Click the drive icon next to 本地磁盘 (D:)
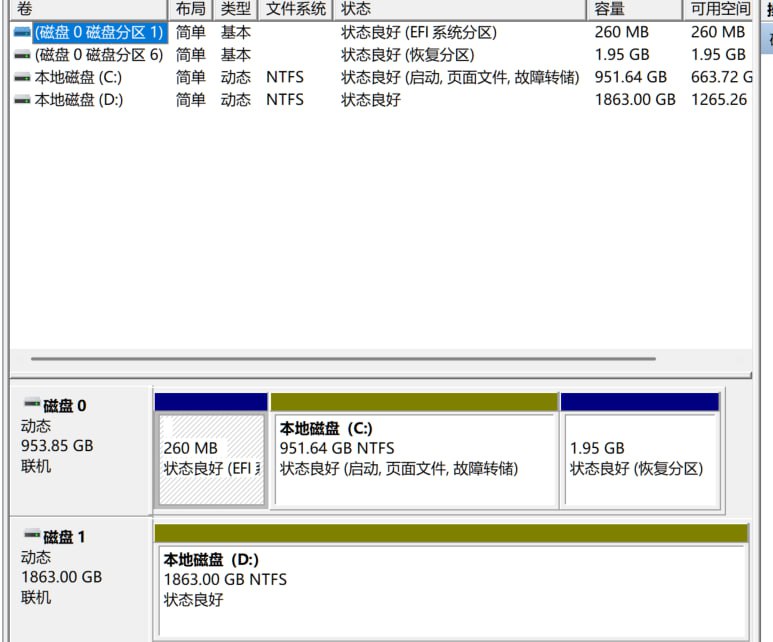773x642 pixels. coord(22,100)
